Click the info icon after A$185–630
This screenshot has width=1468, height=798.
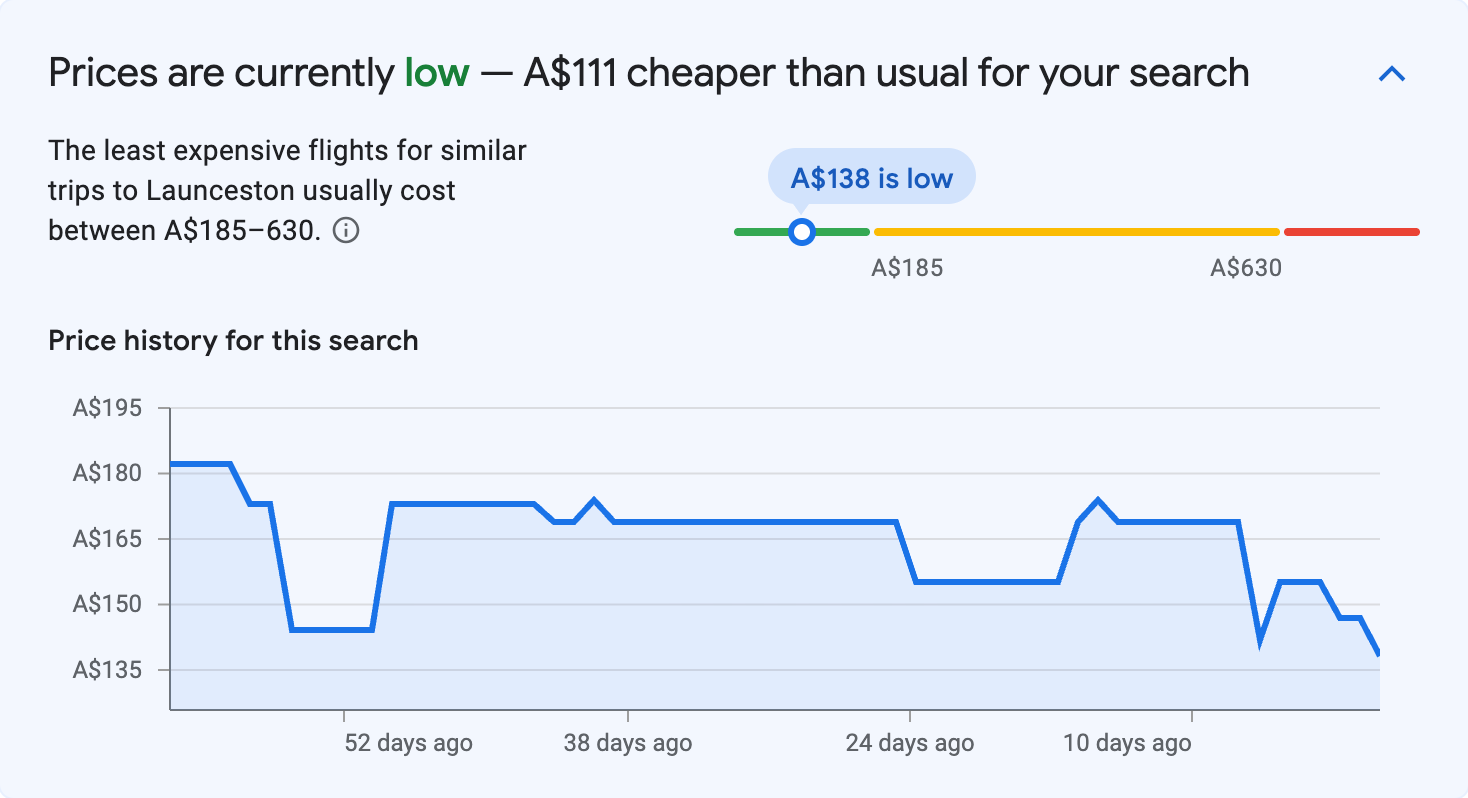(345, 231)
